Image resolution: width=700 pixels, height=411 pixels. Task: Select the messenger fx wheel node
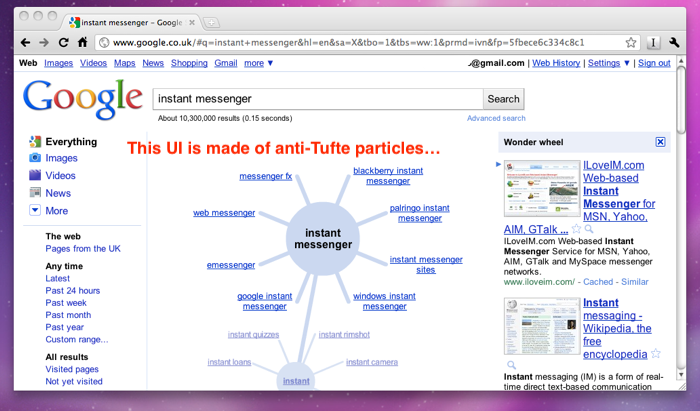pos(266,176)
